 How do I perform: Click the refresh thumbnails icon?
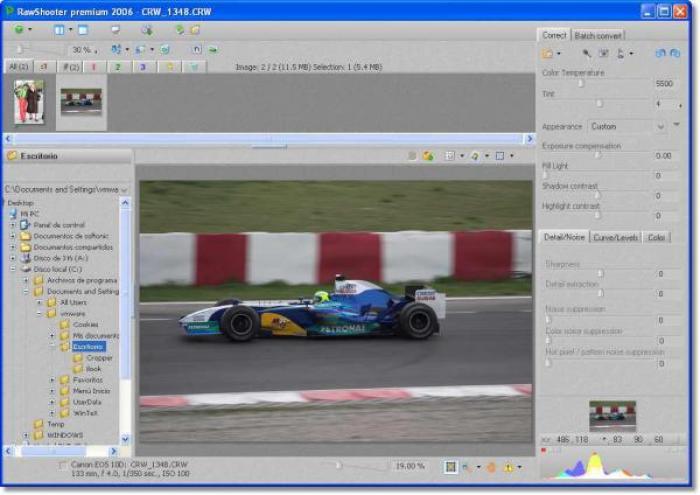(165, 50)
